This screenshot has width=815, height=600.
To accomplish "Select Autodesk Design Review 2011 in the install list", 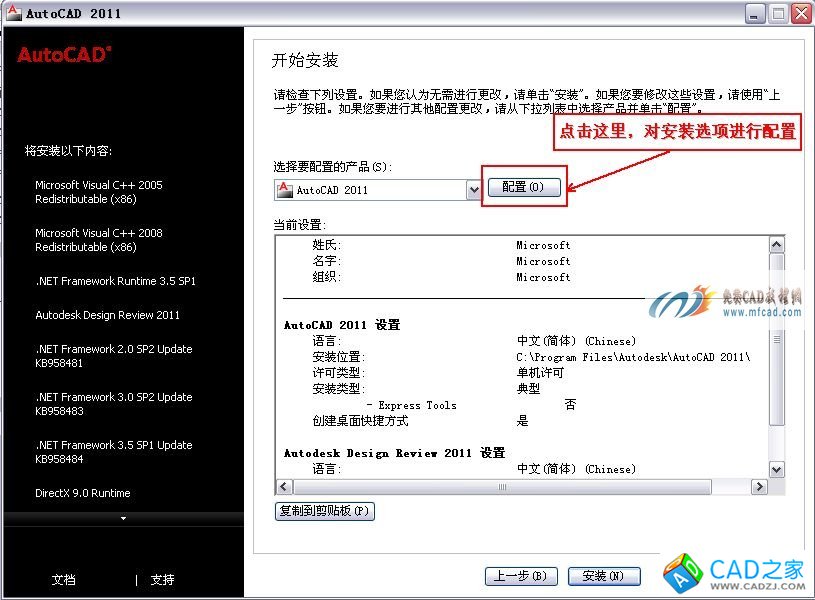I will (x=108, y=315).
